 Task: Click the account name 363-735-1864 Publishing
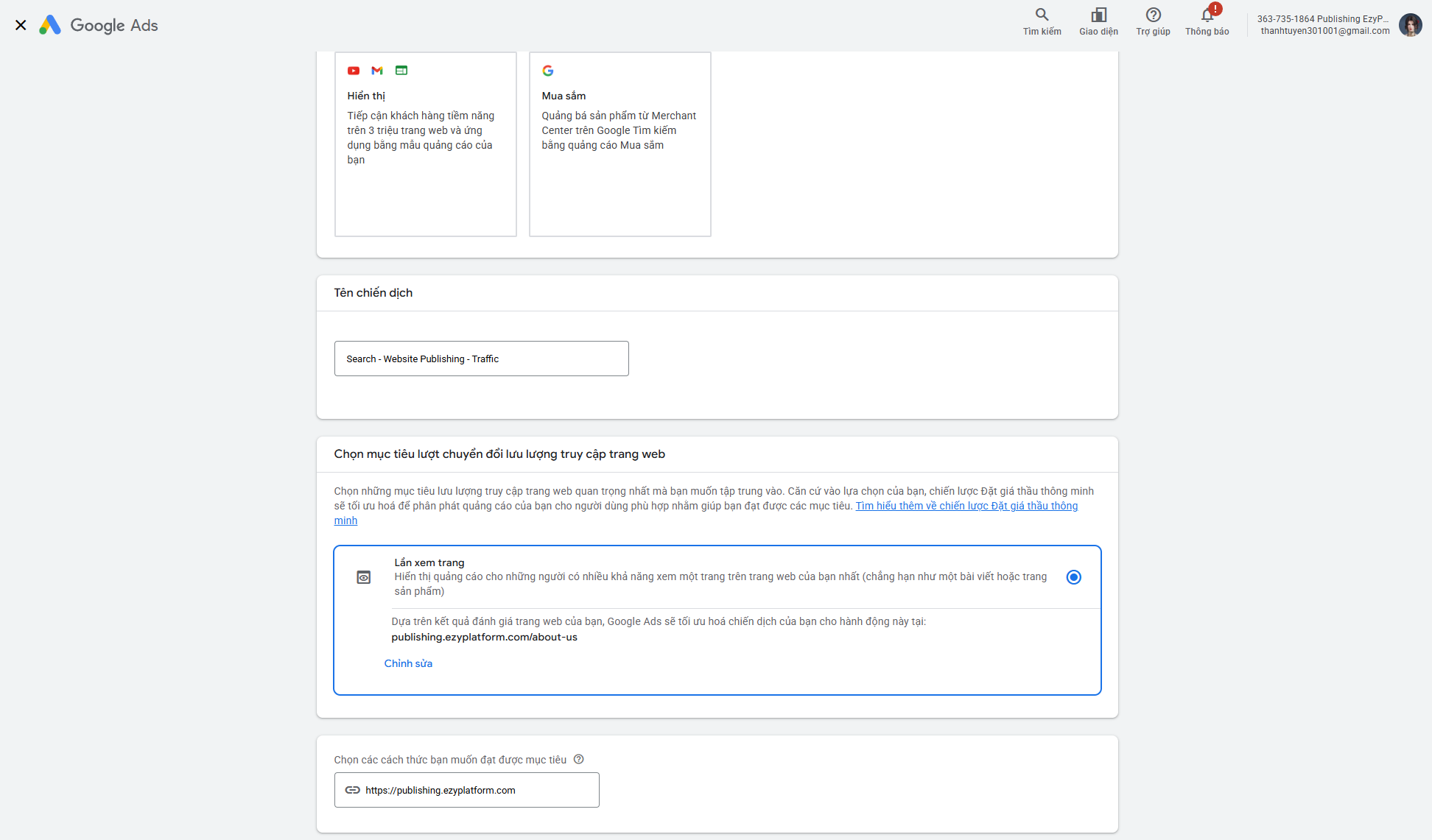(1322, 19)
